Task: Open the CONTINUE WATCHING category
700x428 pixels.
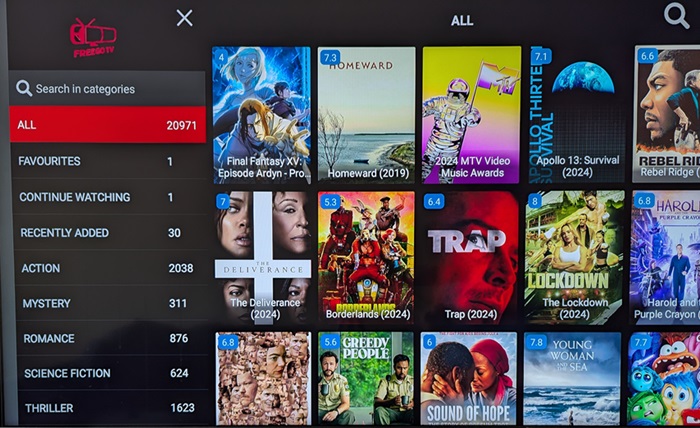Action: tap(110, 197)
